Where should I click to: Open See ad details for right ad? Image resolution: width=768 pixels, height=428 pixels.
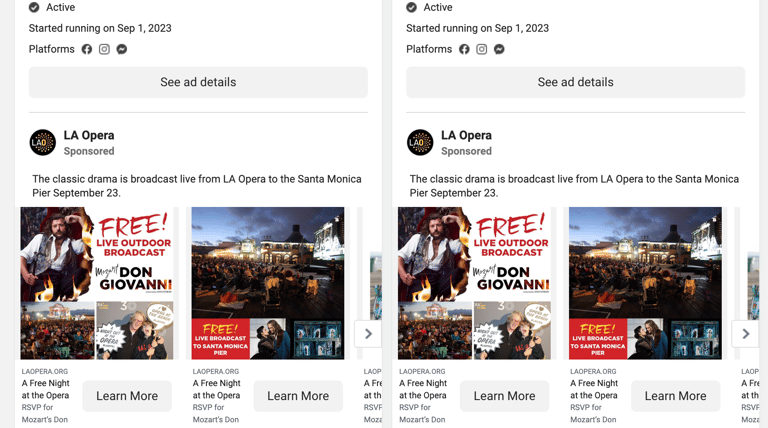click(x=576, y=82)
